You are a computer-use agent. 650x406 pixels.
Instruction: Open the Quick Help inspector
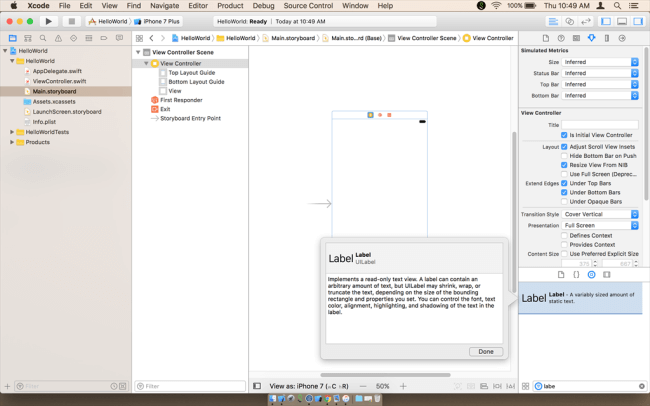point(561,38)
